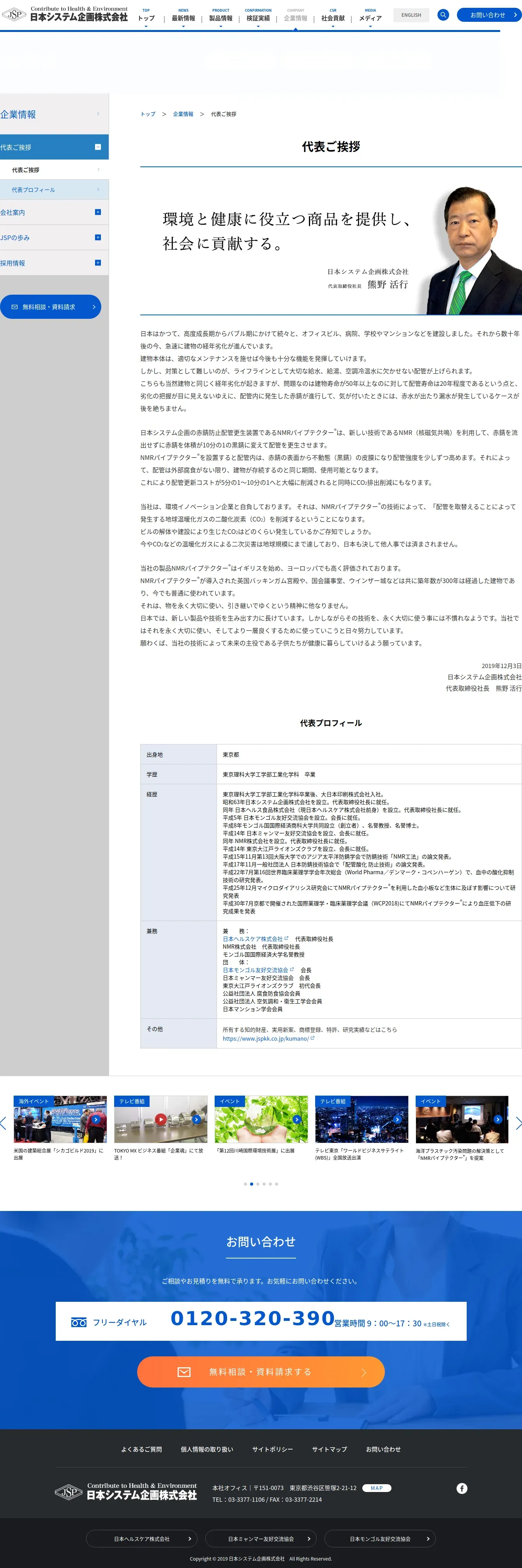Expand the JSPの歩み sidebar section
This screenshot has width=522, height=1568.
click(98, 237)
